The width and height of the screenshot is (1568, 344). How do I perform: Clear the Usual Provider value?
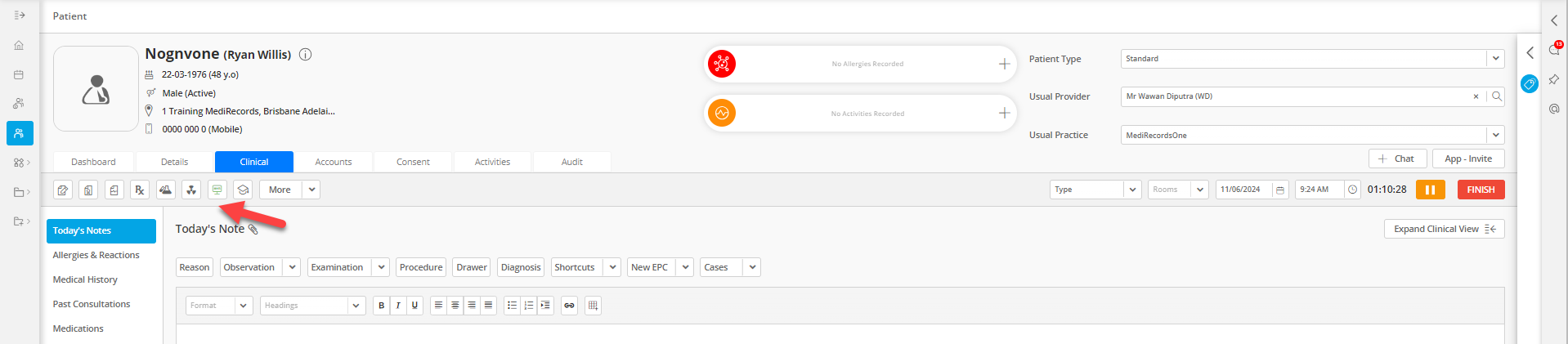point(1476,96)
